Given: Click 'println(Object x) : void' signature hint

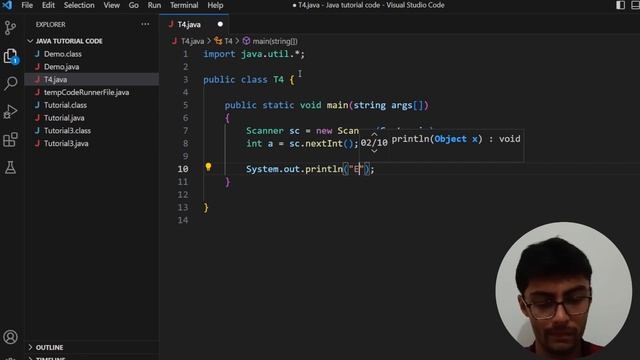Looking at the screenshot, I should click(456, 139).
